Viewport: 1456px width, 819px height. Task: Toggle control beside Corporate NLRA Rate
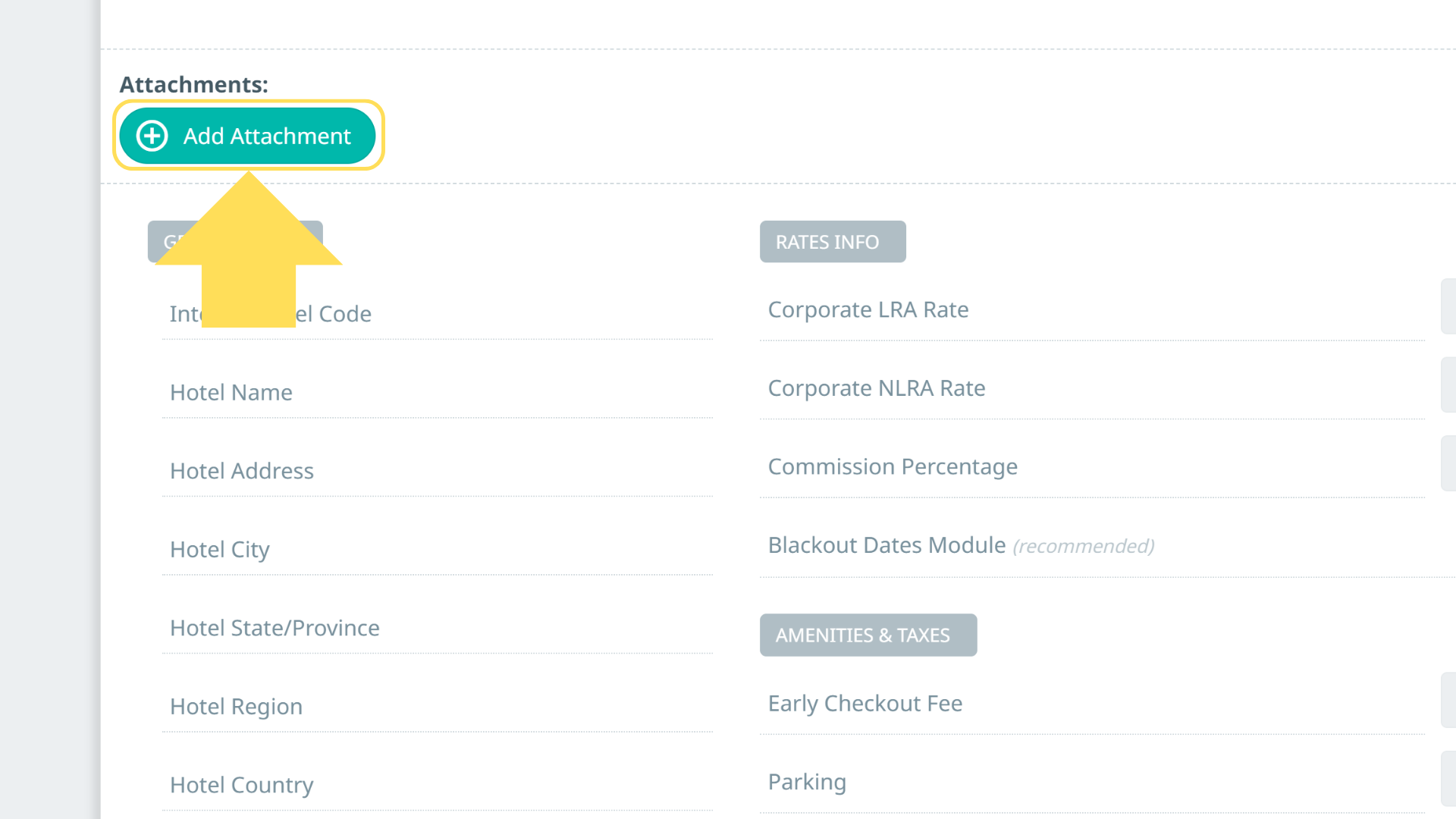coord(1448,385)
